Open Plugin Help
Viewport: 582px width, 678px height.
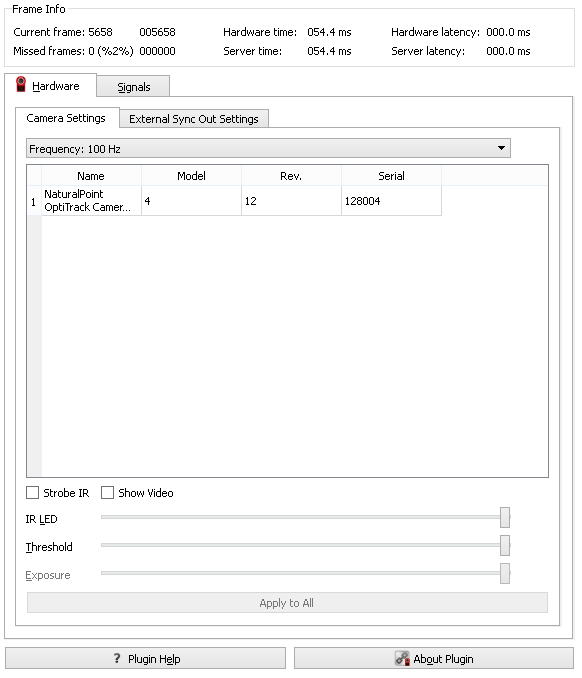145,658
